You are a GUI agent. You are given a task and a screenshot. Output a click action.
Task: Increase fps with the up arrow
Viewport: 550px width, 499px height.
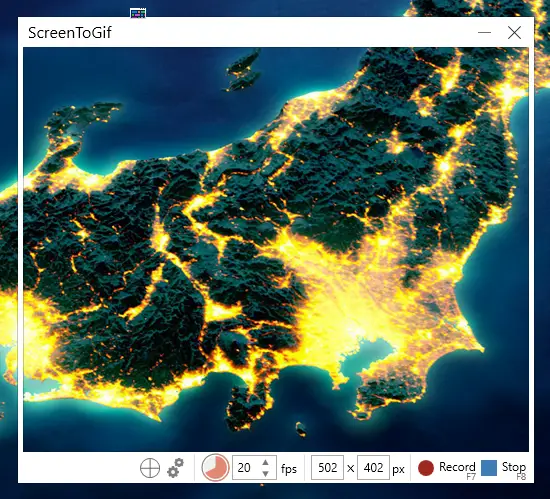pos(266,463)
